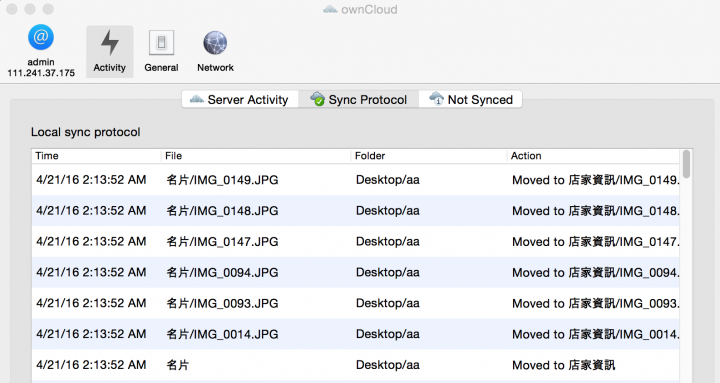Select the IMG_0014.JPG sync entry
Screen dimensions: 720x383
pyautogui.click(x=355, y=334)
